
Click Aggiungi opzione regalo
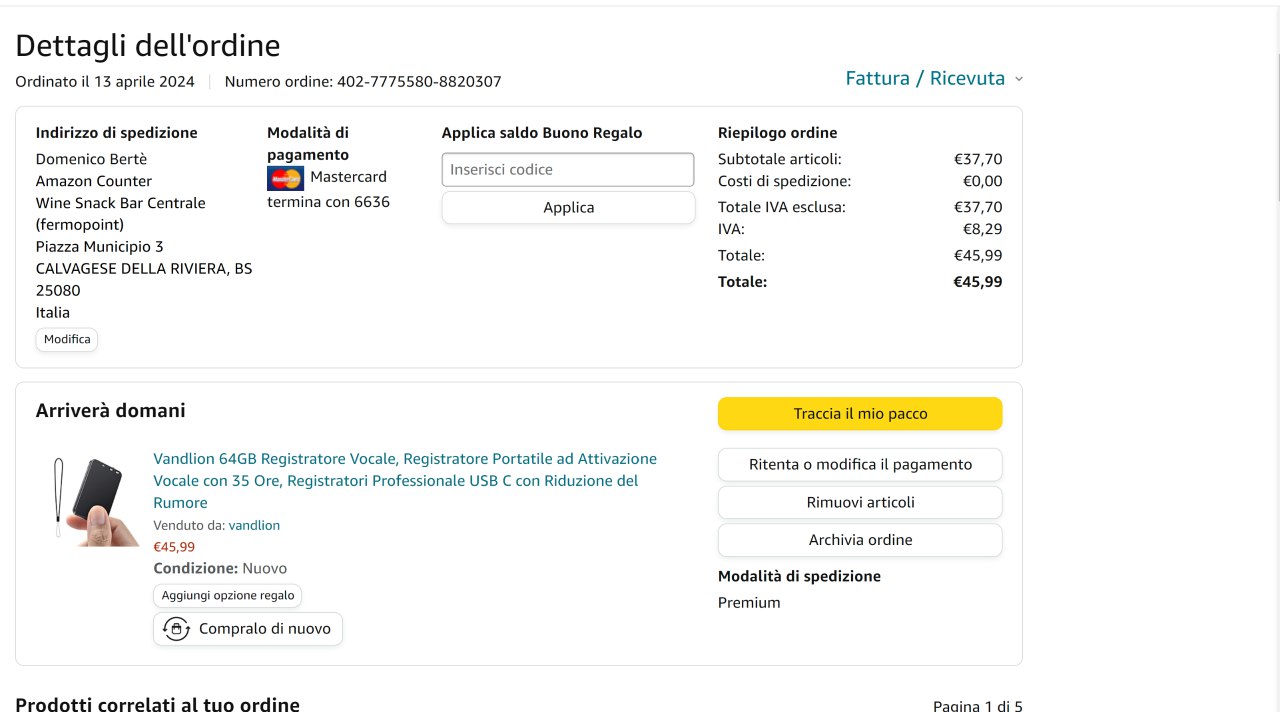228,595
